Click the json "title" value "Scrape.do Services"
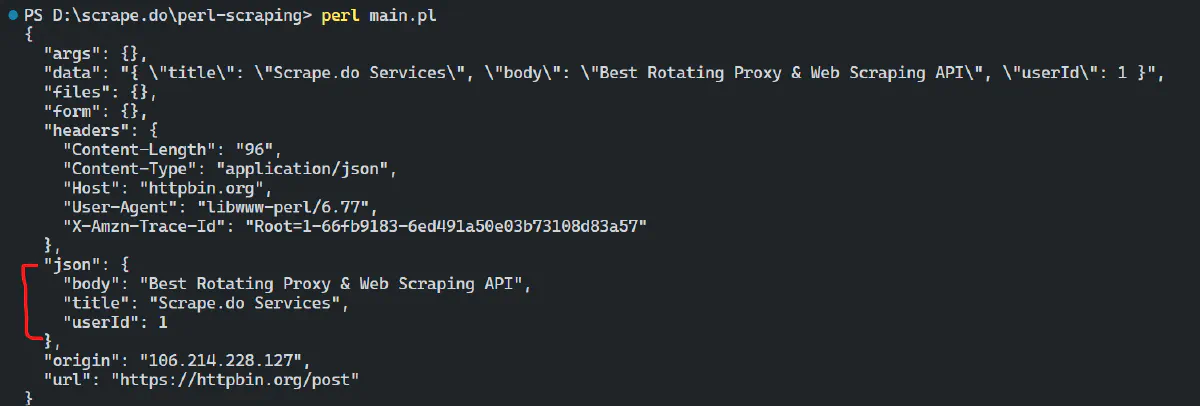 tap(247, 304)
